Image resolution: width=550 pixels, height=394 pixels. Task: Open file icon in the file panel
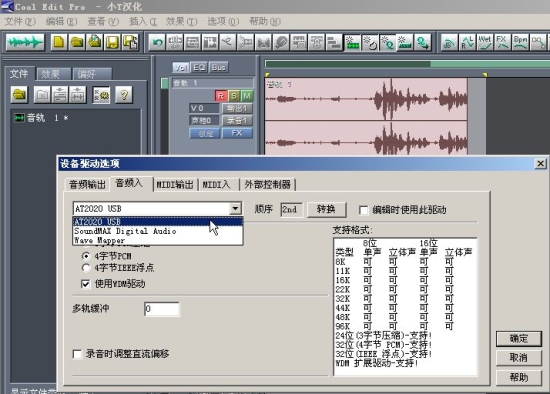[x=19, y=94]
